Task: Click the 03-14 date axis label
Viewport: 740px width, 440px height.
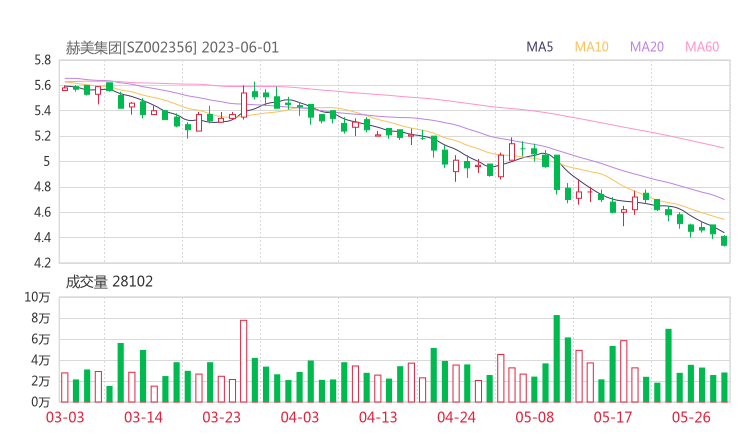Action: click(x=143, y=417)
